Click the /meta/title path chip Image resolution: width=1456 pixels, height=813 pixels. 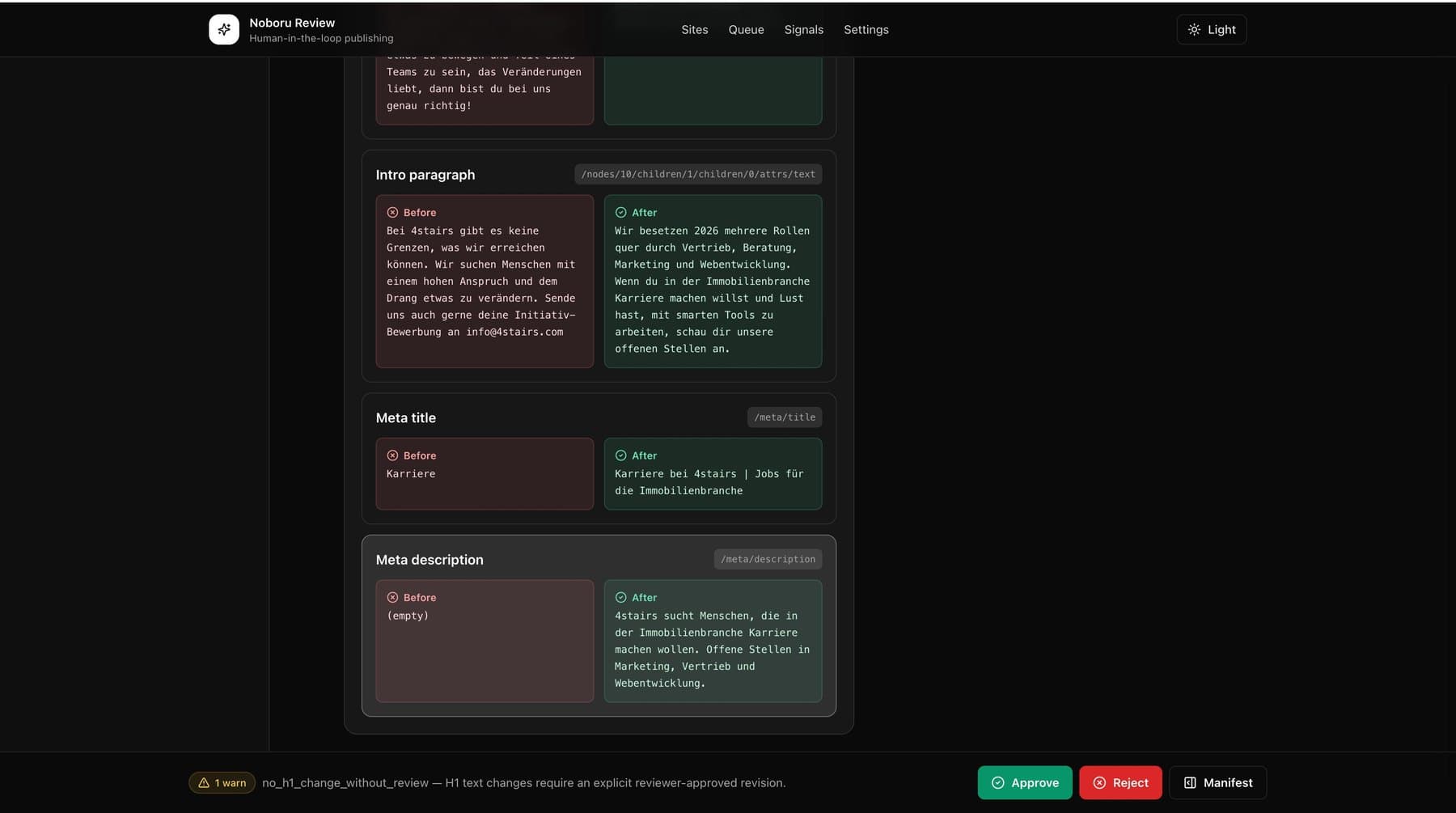[785, 417]
